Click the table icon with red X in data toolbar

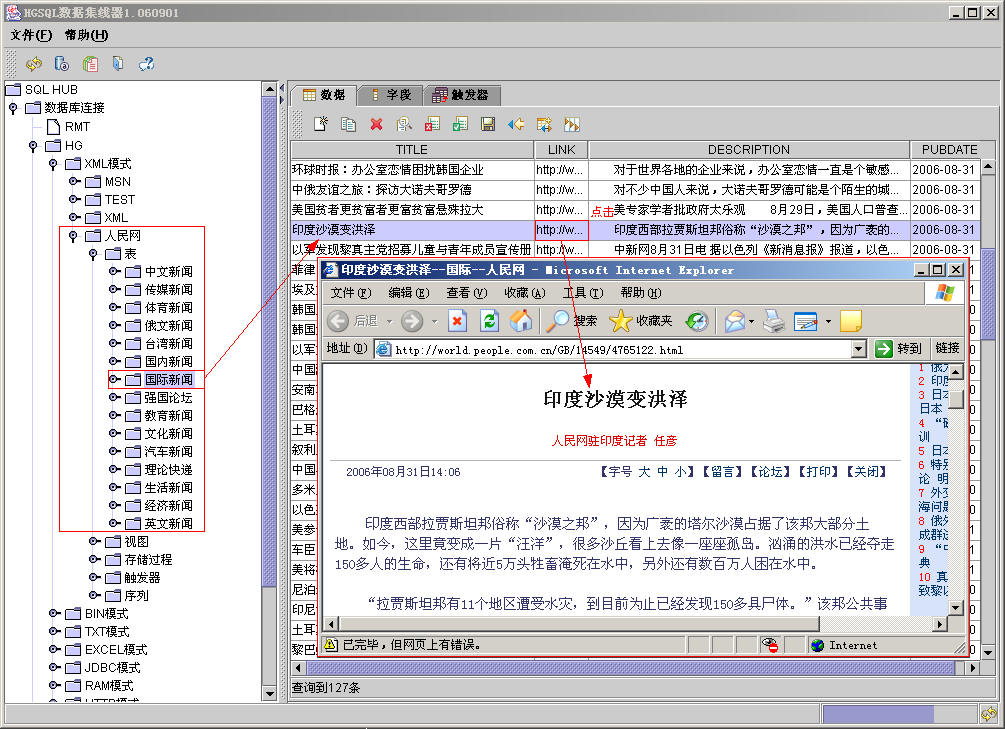[x=432, y=124]
